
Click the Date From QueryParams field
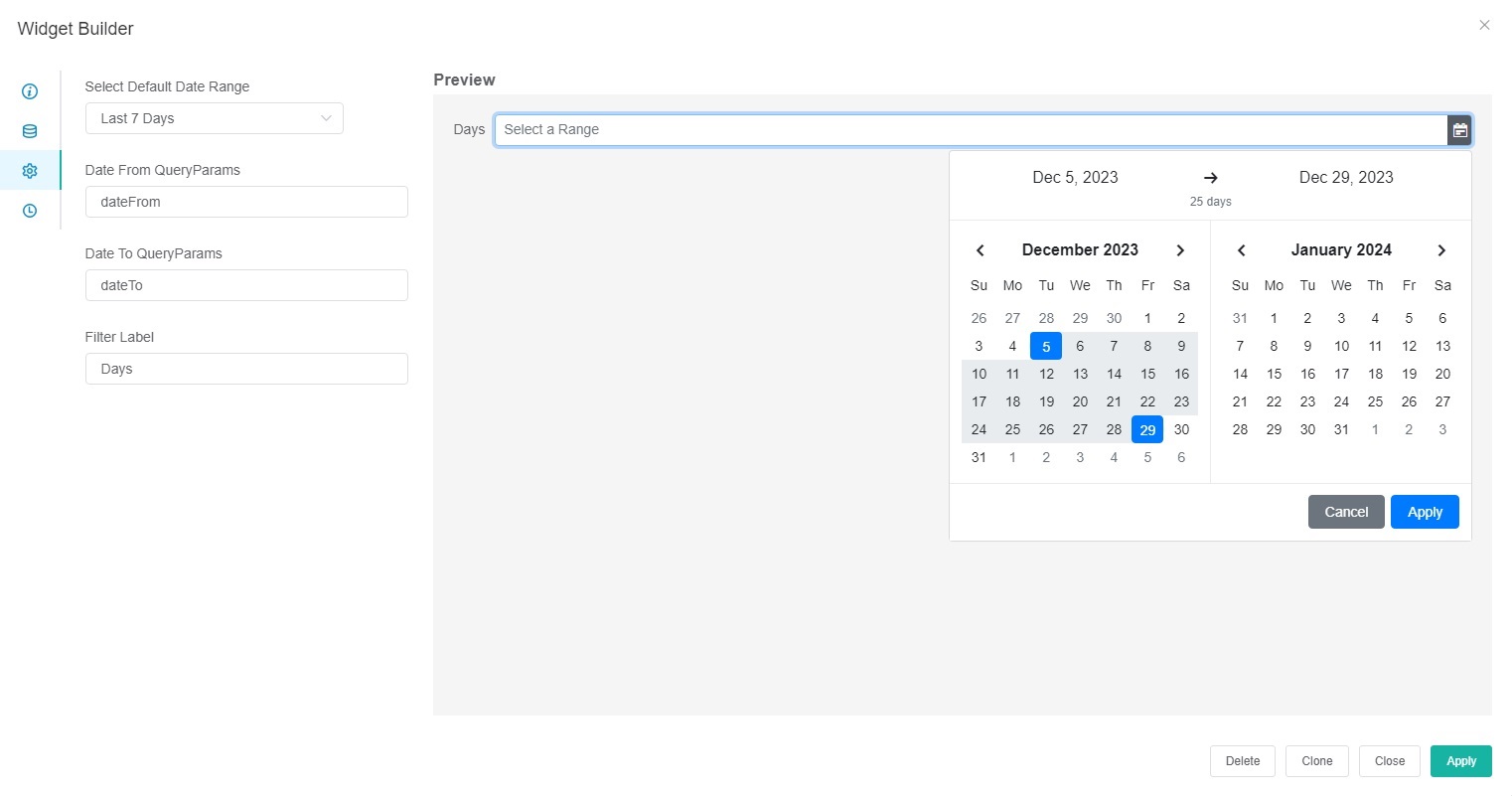[246, 202]
